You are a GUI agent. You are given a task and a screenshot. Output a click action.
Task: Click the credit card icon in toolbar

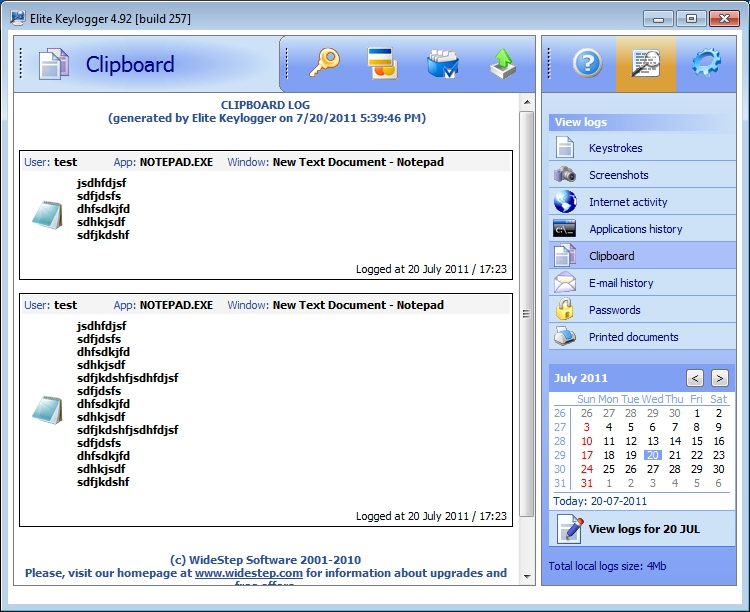[x=382, y=63]
